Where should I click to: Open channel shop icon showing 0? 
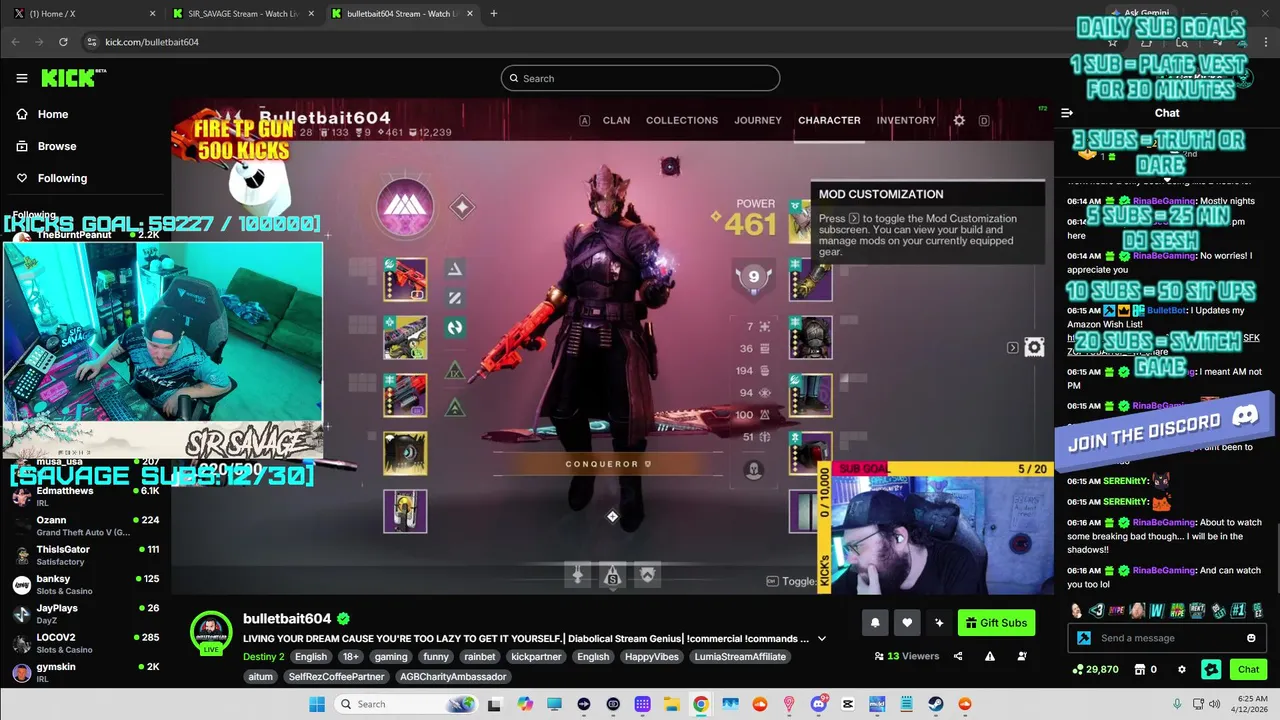[x=1144, y=669]
